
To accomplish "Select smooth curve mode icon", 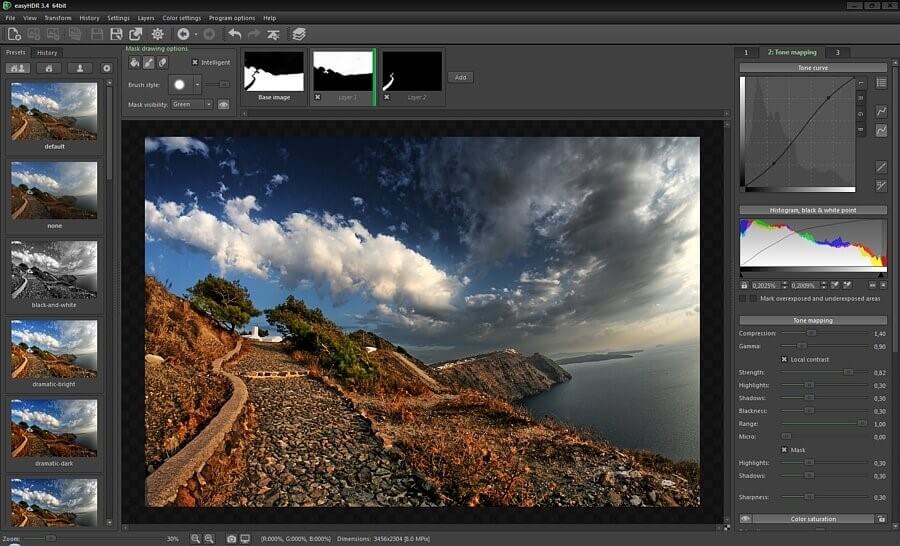I will tap(881, 131).
